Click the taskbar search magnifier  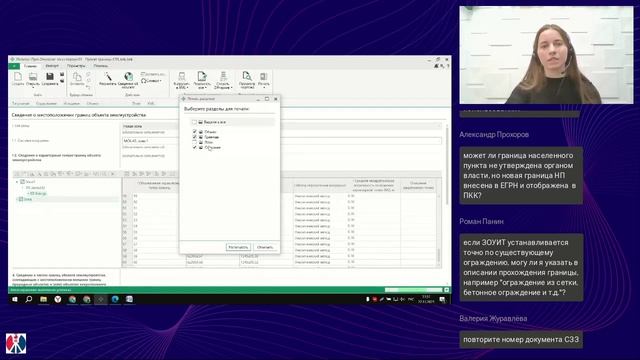[29, 299]
